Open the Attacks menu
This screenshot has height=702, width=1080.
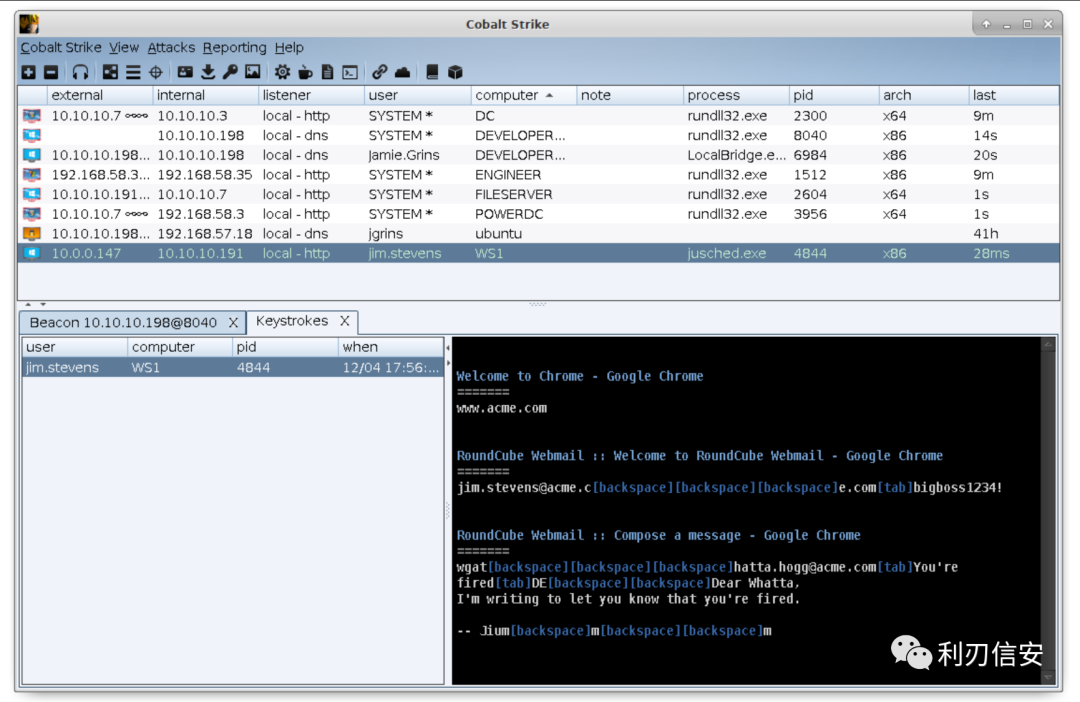tap(171, 48)
